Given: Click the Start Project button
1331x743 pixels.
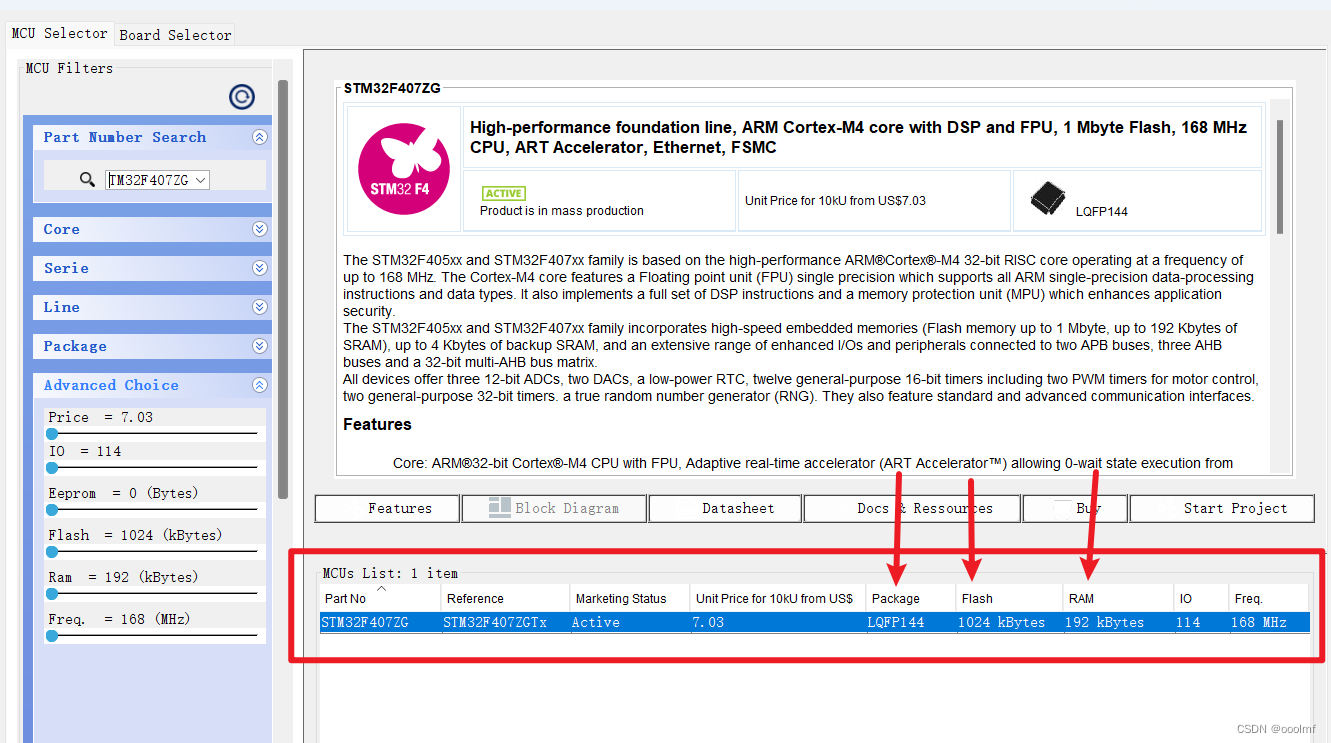Looking at the screenshot, I should 1222,508.
